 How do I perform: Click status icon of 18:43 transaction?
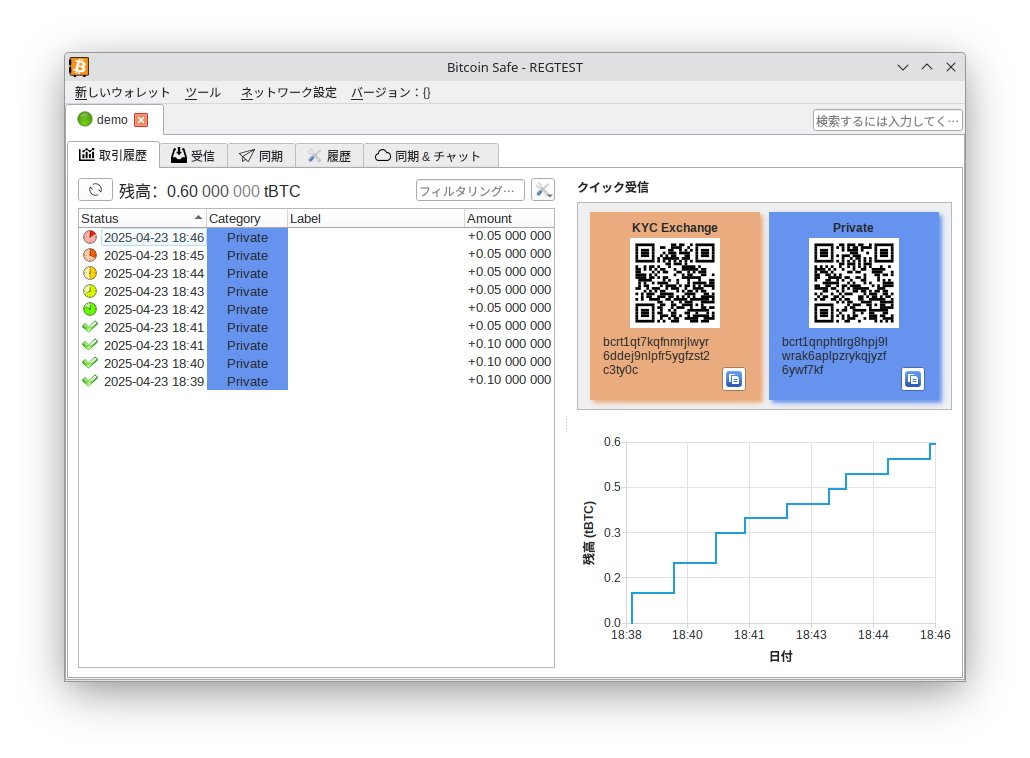[x=90, y=291]
